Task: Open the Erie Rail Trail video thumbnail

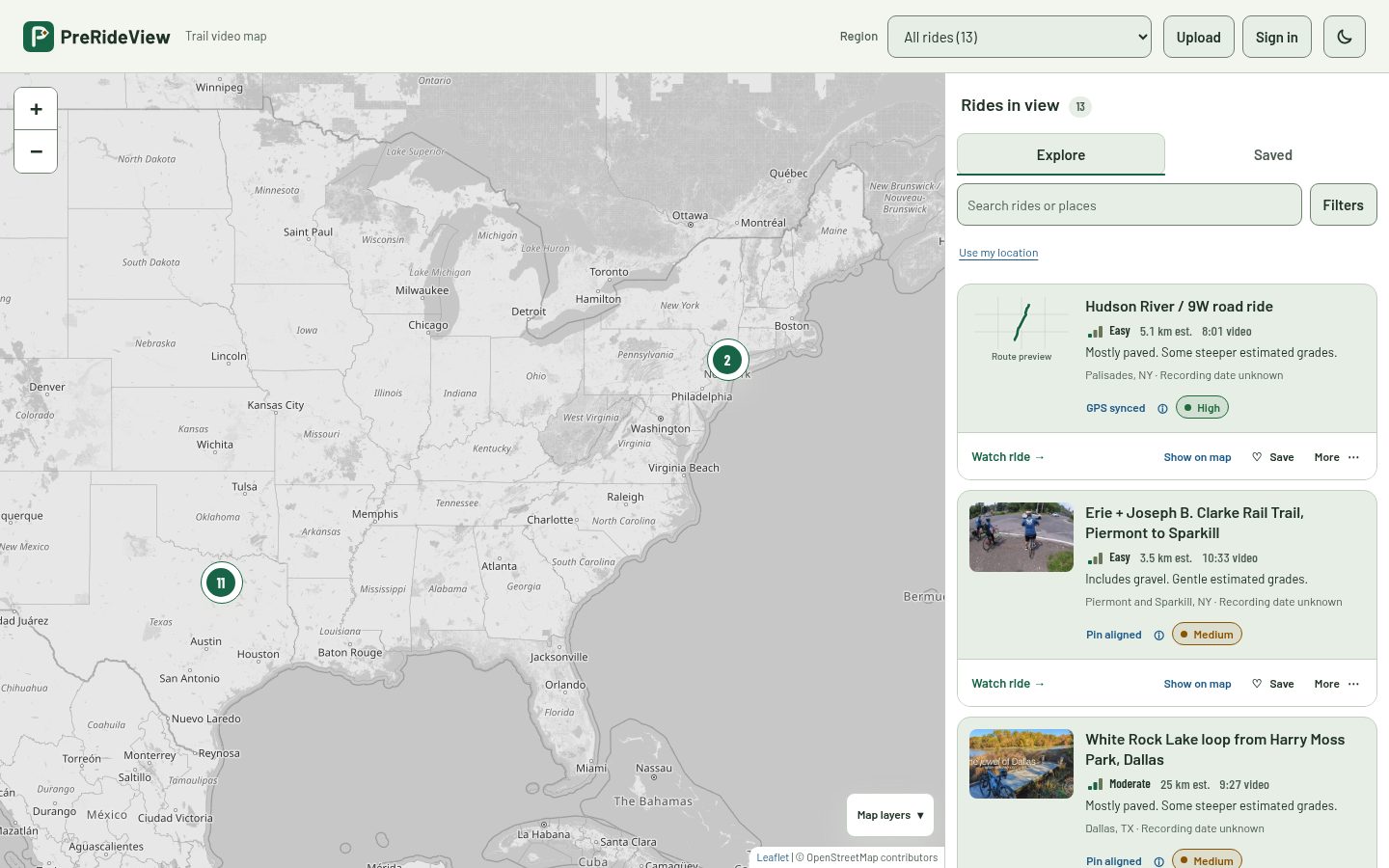Action: [x=1021, y=537]
